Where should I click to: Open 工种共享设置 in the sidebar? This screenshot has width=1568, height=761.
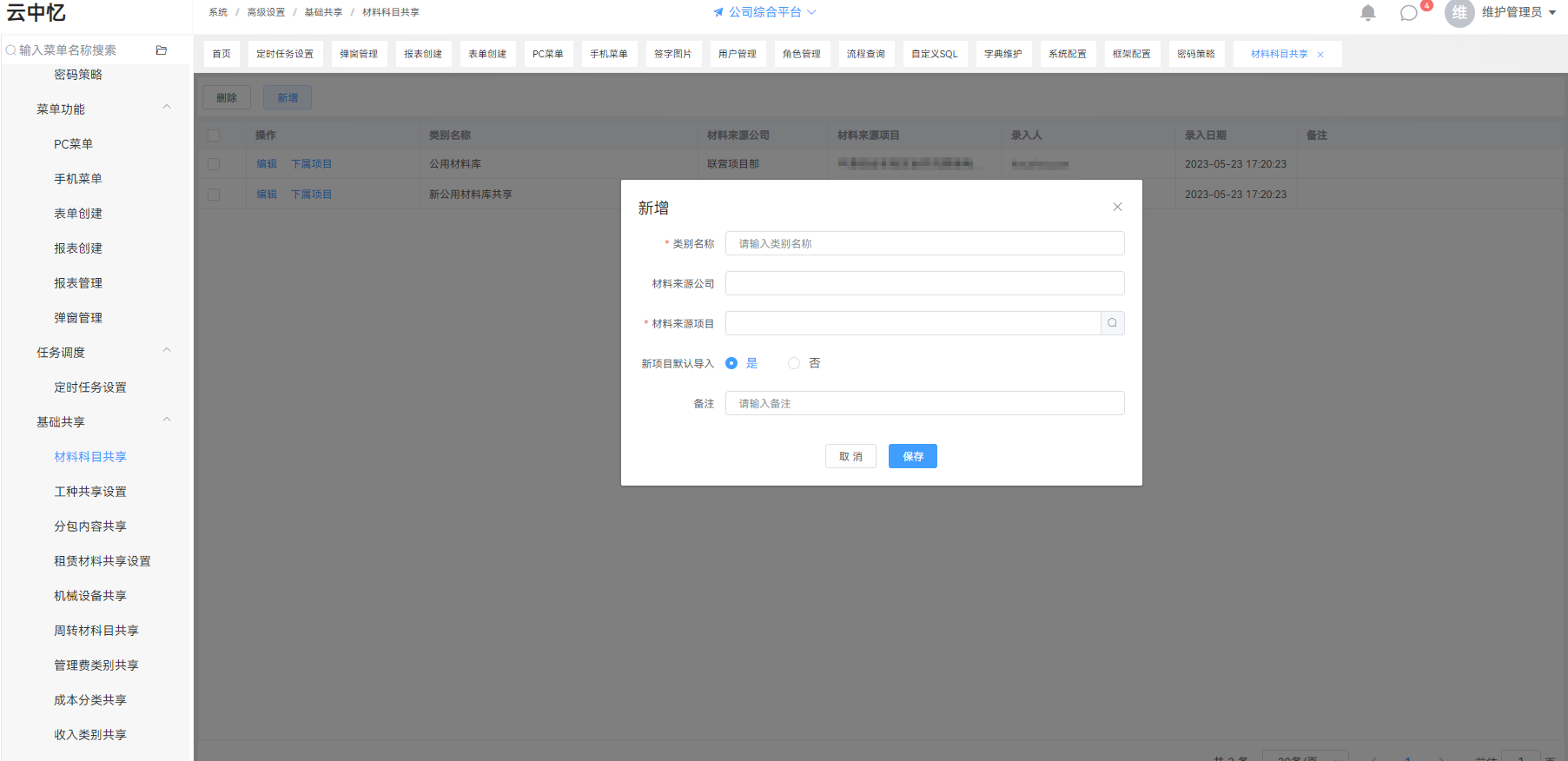pos(90,492)
